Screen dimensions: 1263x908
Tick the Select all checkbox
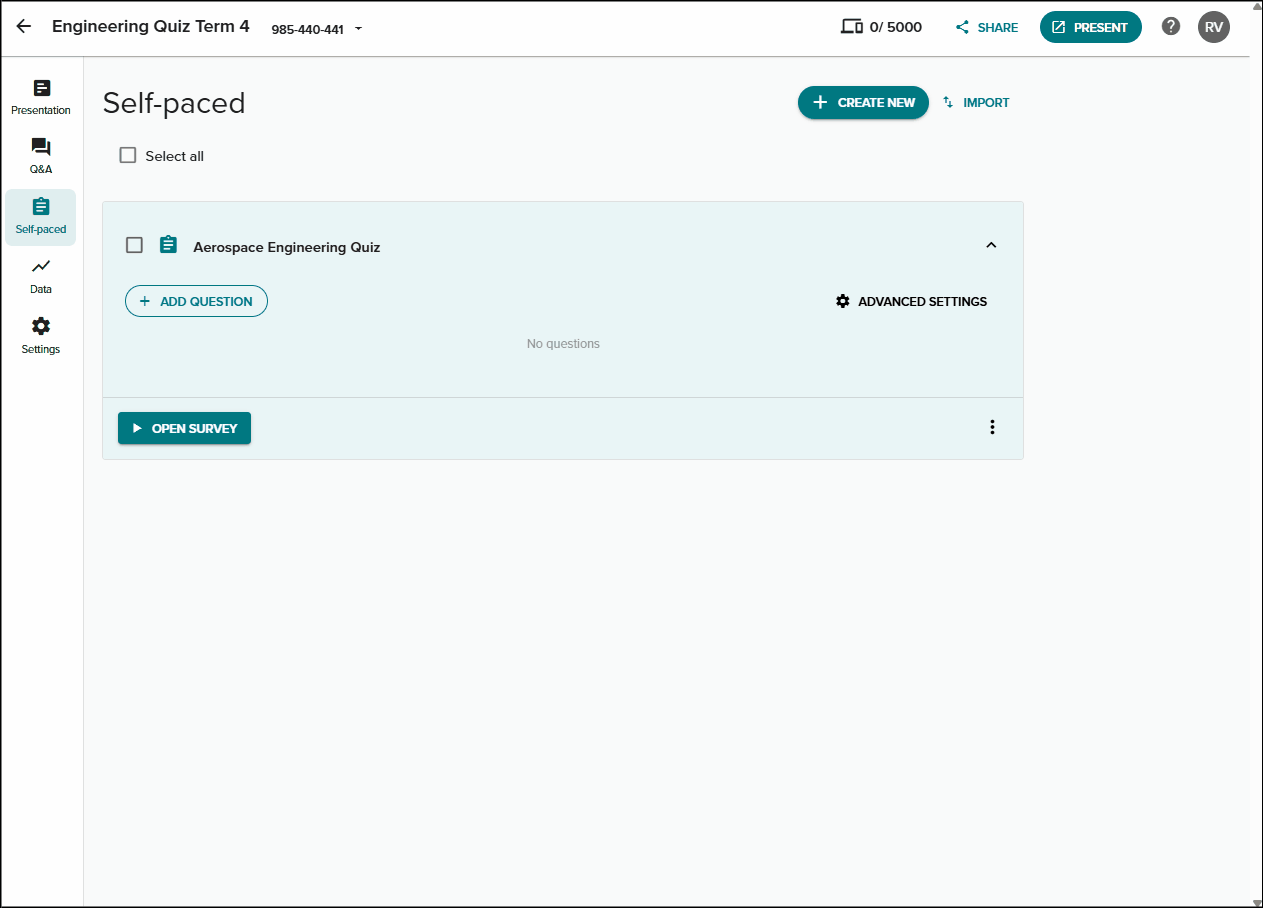pos(128,155)
